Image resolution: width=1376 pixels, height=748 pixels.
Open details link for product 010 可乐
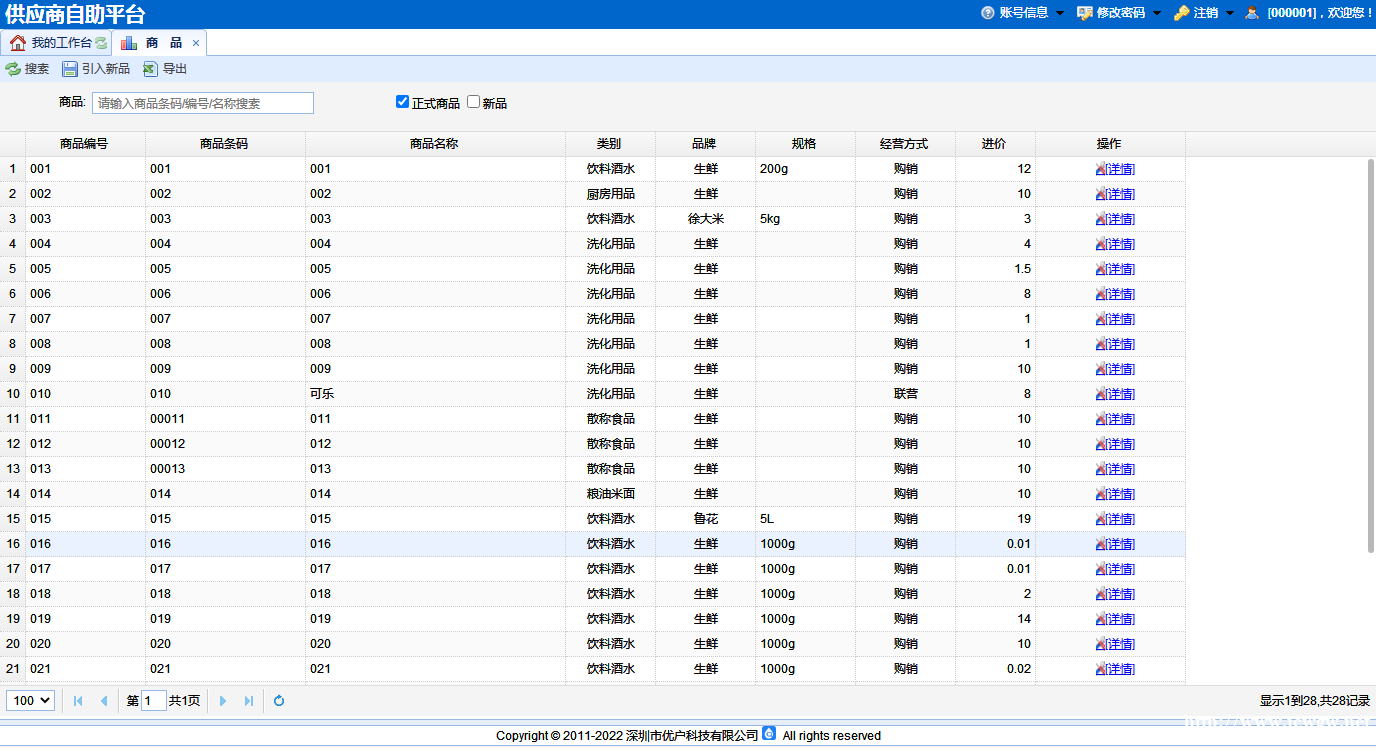point(1119,394)
